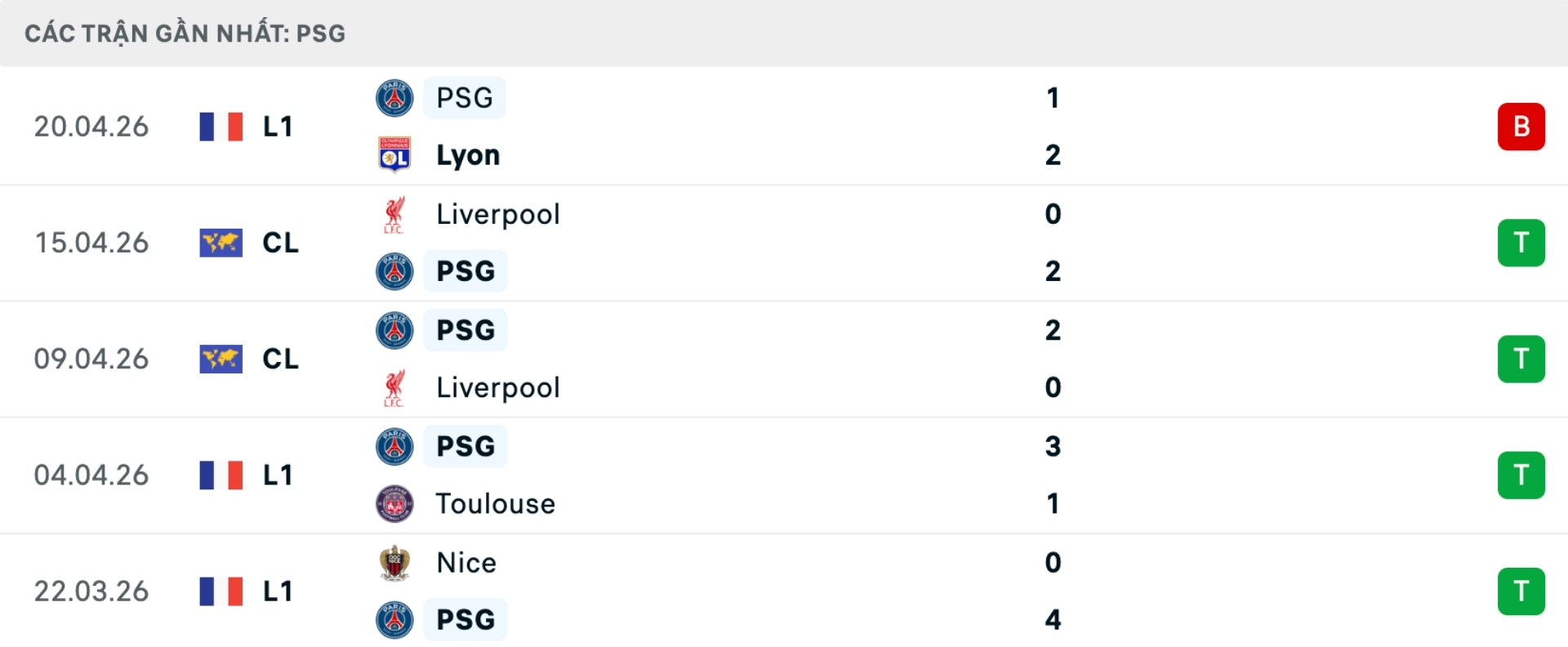Click the 22.03.26 match date

91,591
